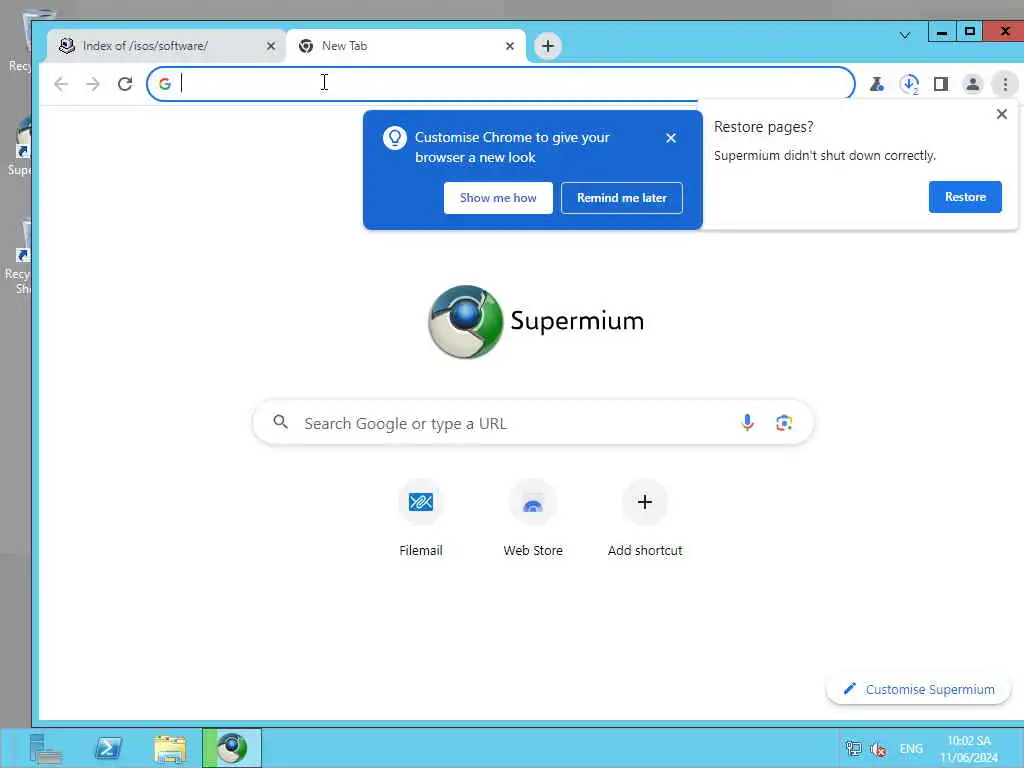
Task: Click ENG language indicator
Action: point(910,748)
